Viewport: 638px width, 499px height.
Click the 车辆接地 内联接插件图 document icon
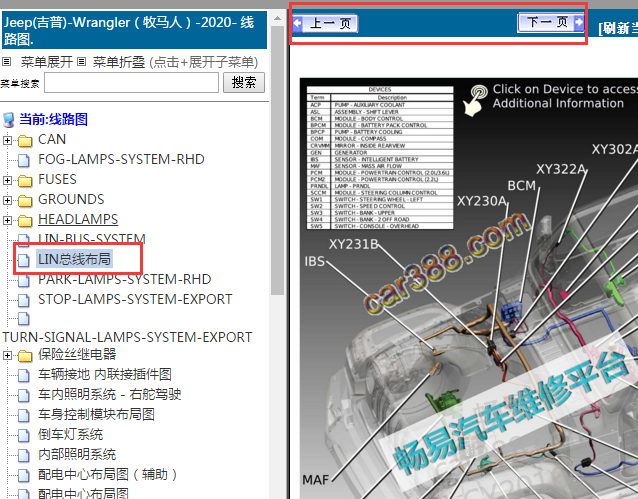24,375
